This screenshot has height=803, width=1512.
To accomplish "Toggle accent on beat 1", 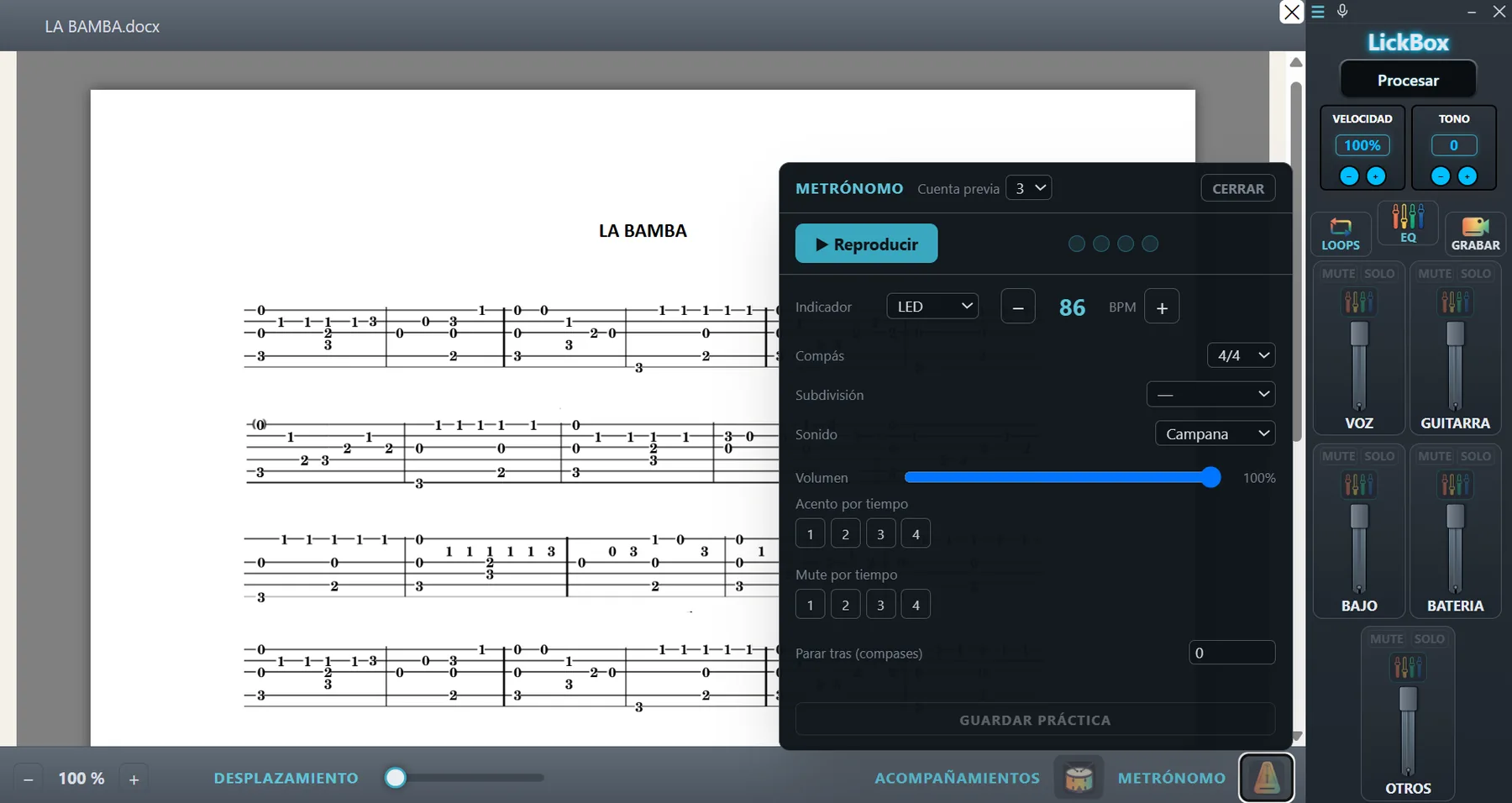I will [x=810, y=534].
